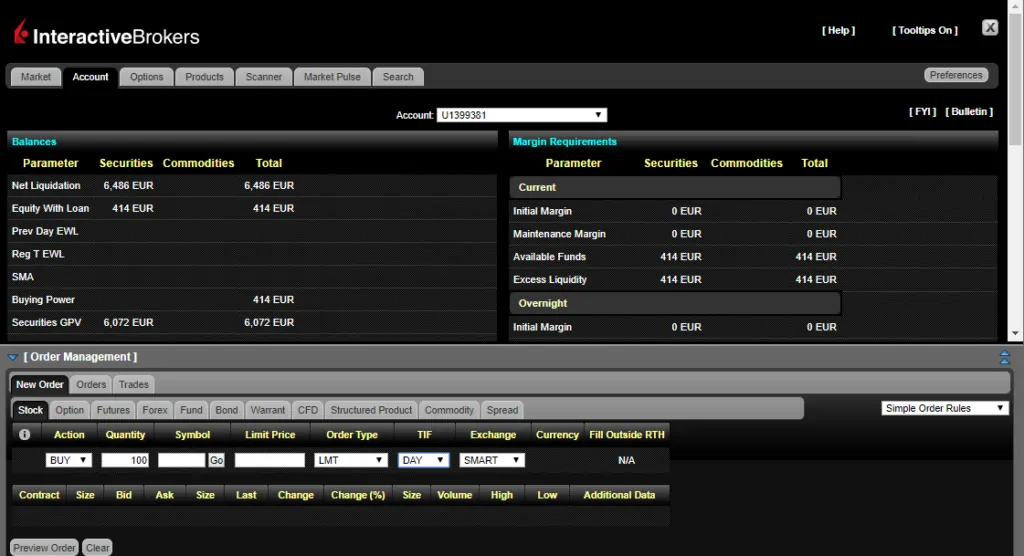1024x556 pixels.
Task: Open the Products tab
Action: 204,77
